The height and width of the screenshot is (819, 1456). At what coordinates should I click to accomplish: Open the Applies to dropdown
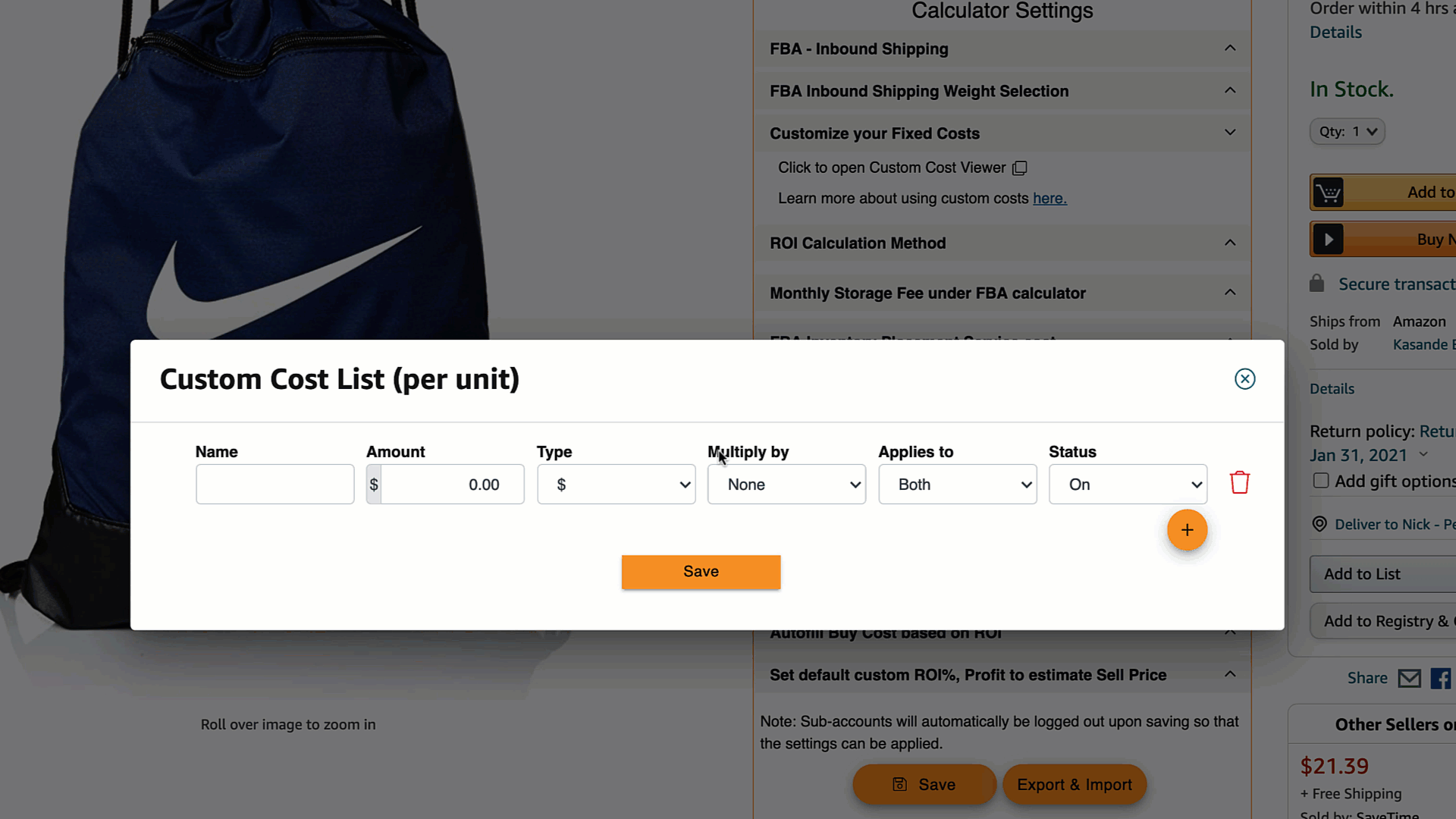coord(957,485)
